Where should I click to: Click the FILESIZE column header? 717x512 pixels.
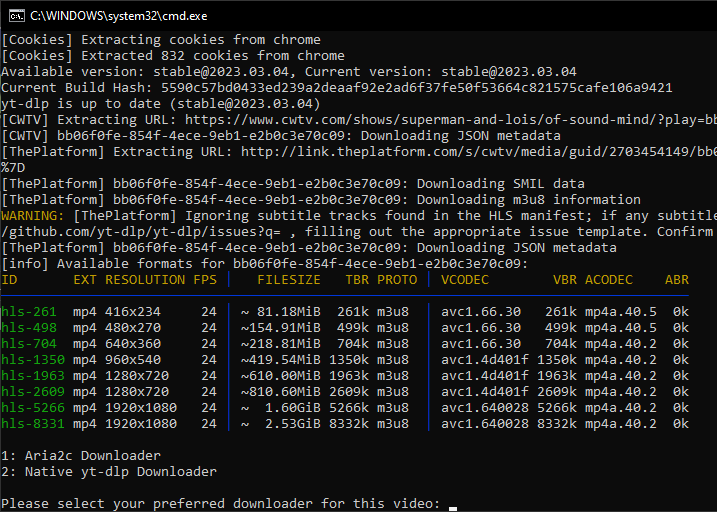289,280
